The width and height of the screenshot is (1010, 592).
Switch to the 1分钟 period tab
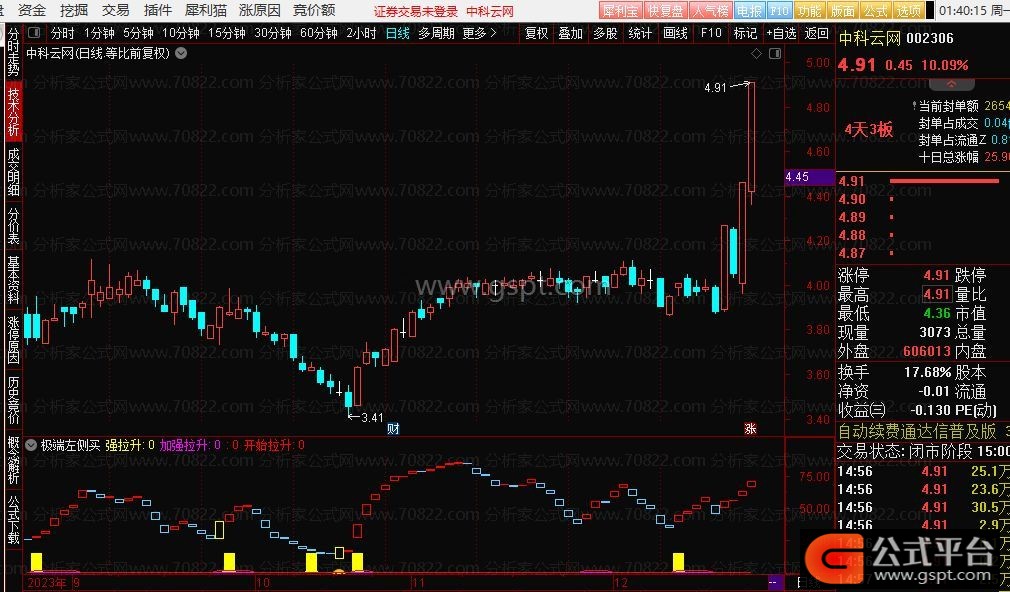99,32
